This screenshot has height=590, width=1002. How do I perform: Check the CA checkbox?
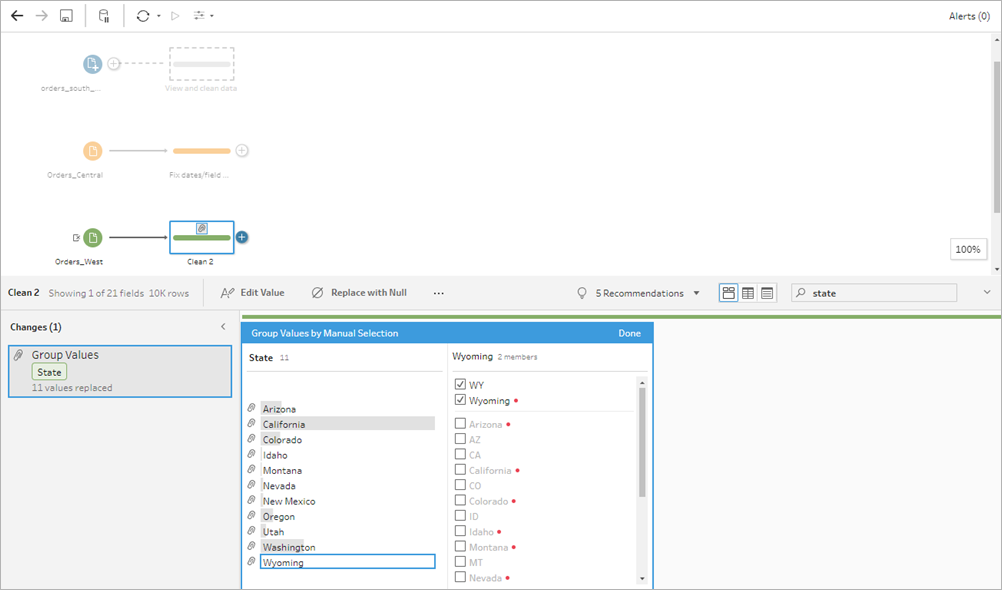(x=460, y=454)
